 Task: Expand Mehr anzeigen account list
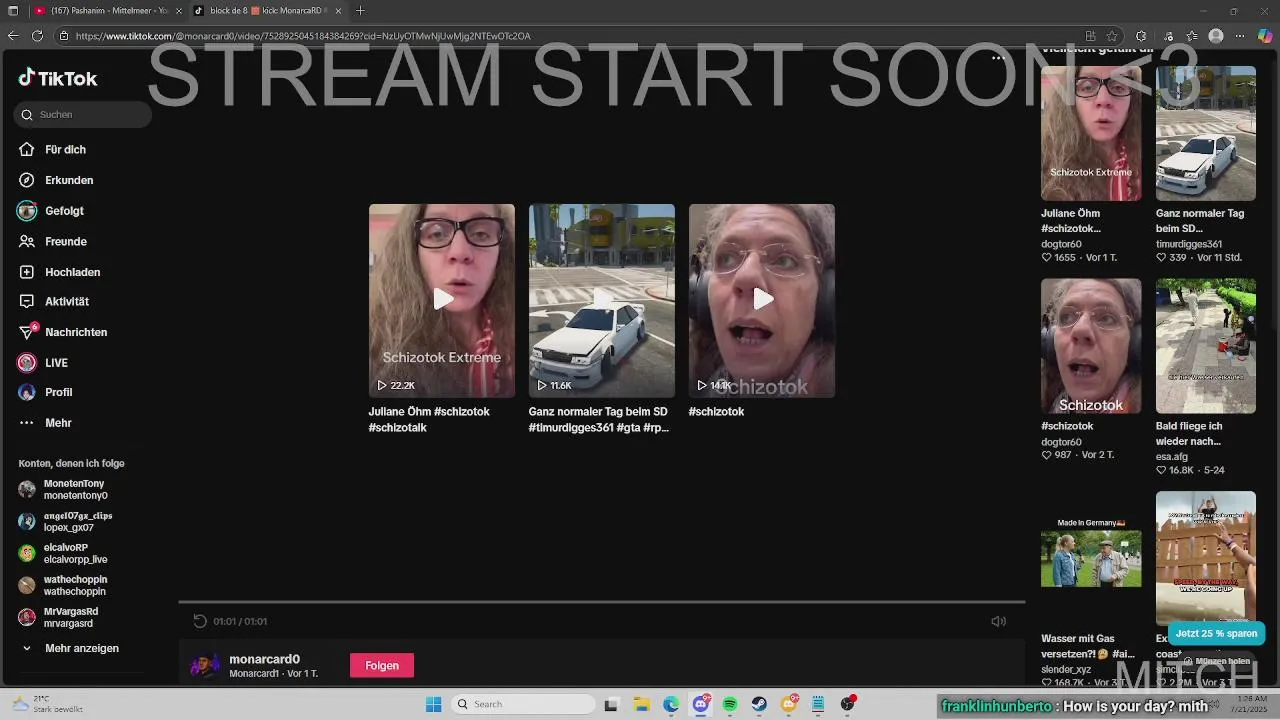tap(70, 648)
